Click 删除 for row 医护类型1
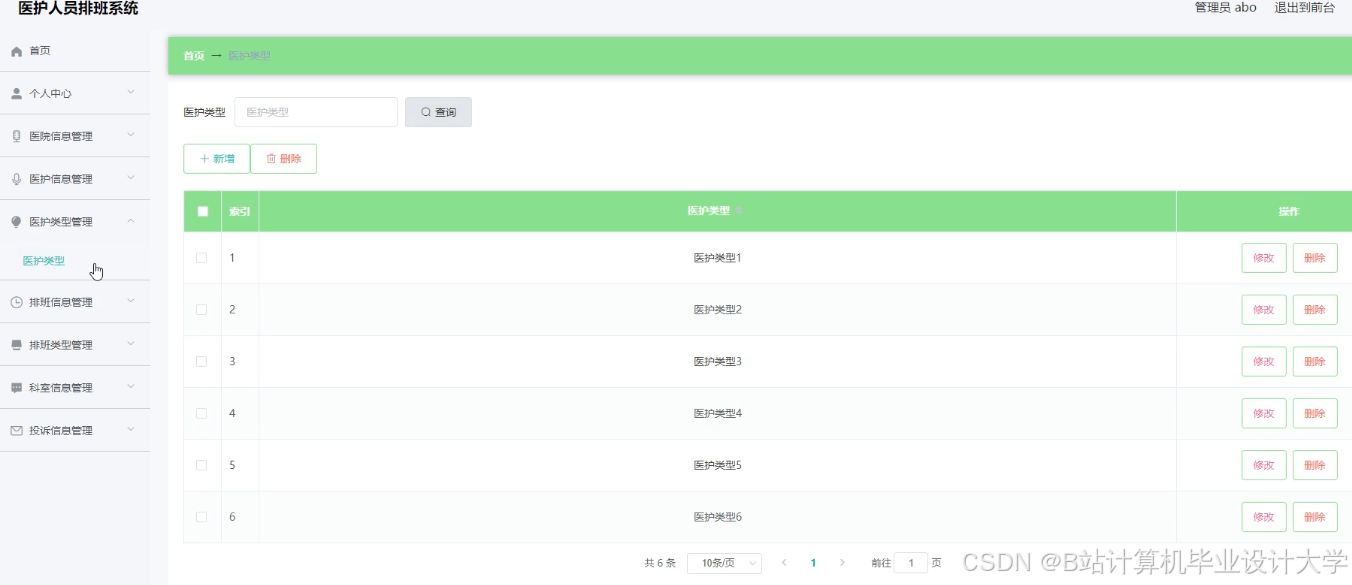Viewport: 1352px width, 585px height. (x=1315, y=258)
